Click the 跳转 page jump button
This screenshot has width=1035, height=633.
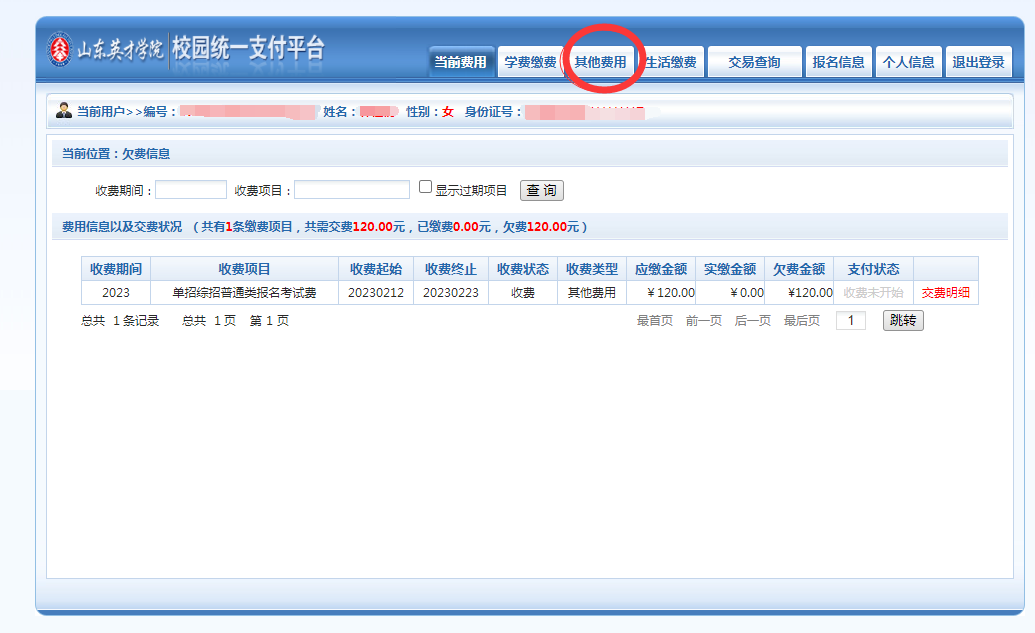tap(903, 321)
